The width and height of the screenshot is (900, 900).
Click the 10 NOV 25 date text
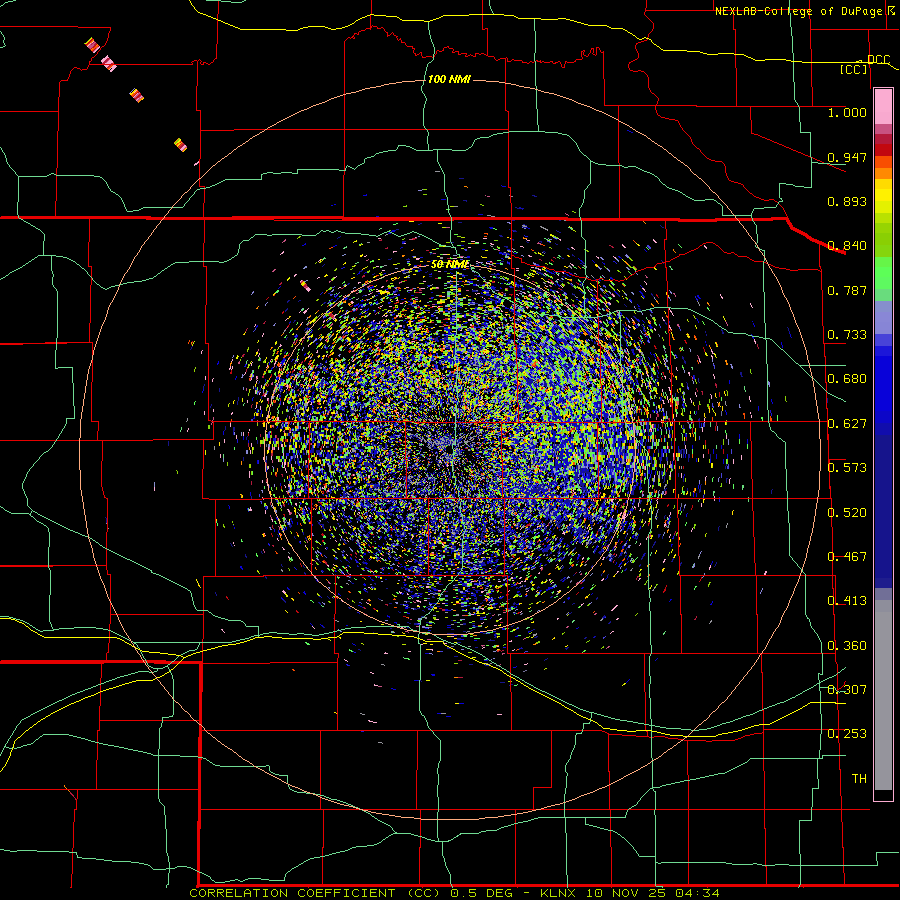point(627,893)
